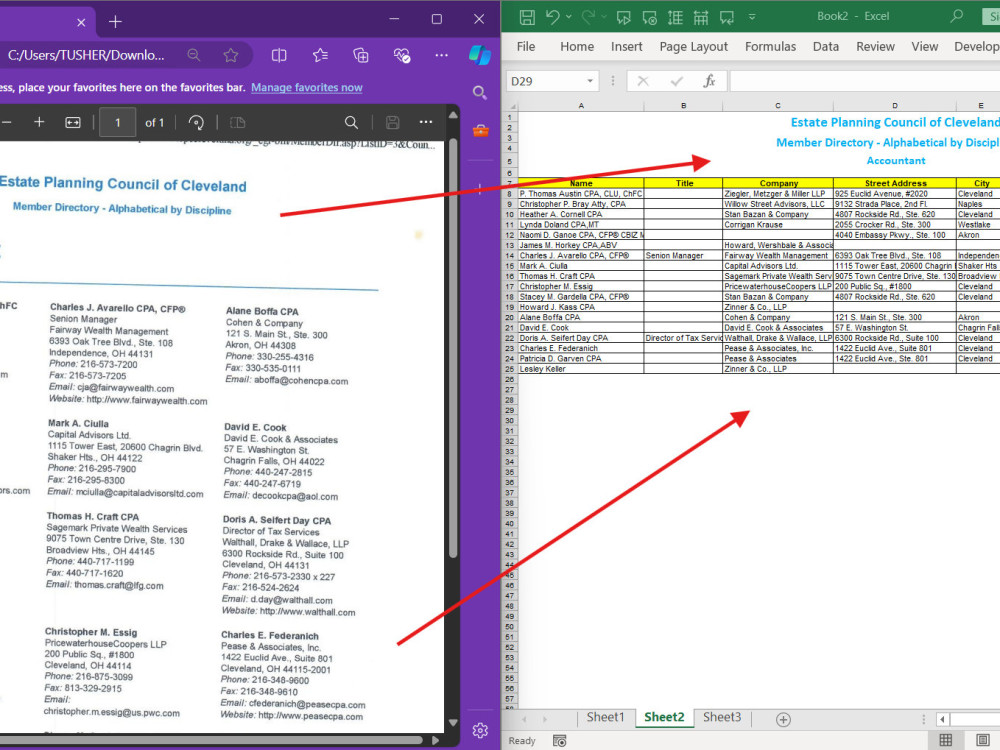The image size is (1000, 750).
Task: Switch Excel to Page Layout view
Action: pos(983,740)
